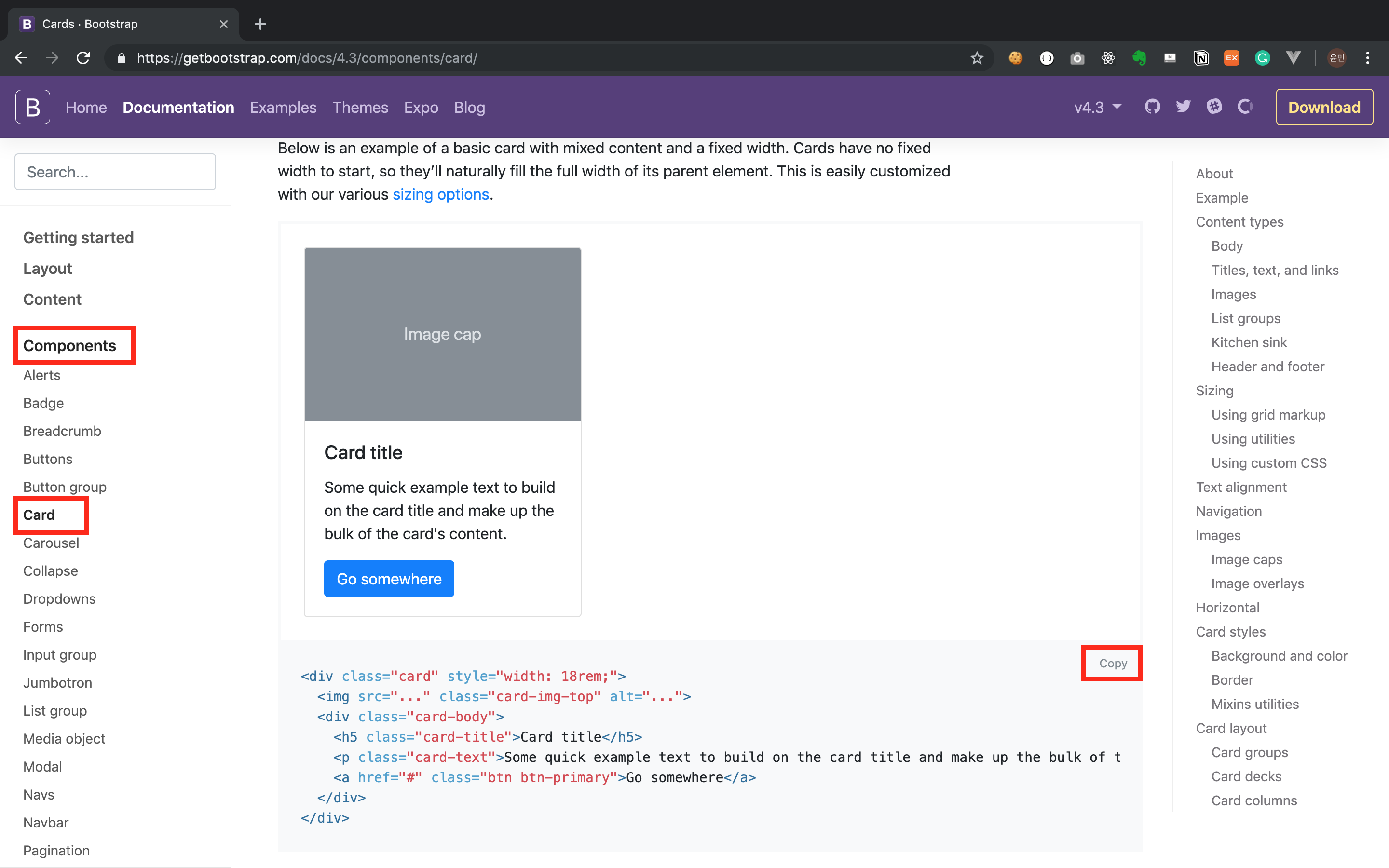This screenshot has width=1389, height=868.
Task: Click the Grammarly extension icon
Action: click(1262, 58)
